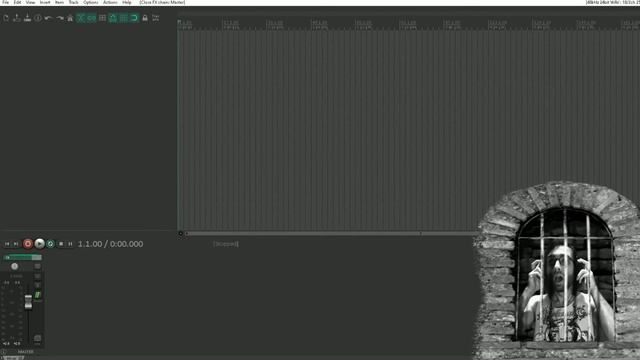Click the zoom button beside the scrollbar
Image resolution: width=640 pixels, height=360 pixels.
180,234
